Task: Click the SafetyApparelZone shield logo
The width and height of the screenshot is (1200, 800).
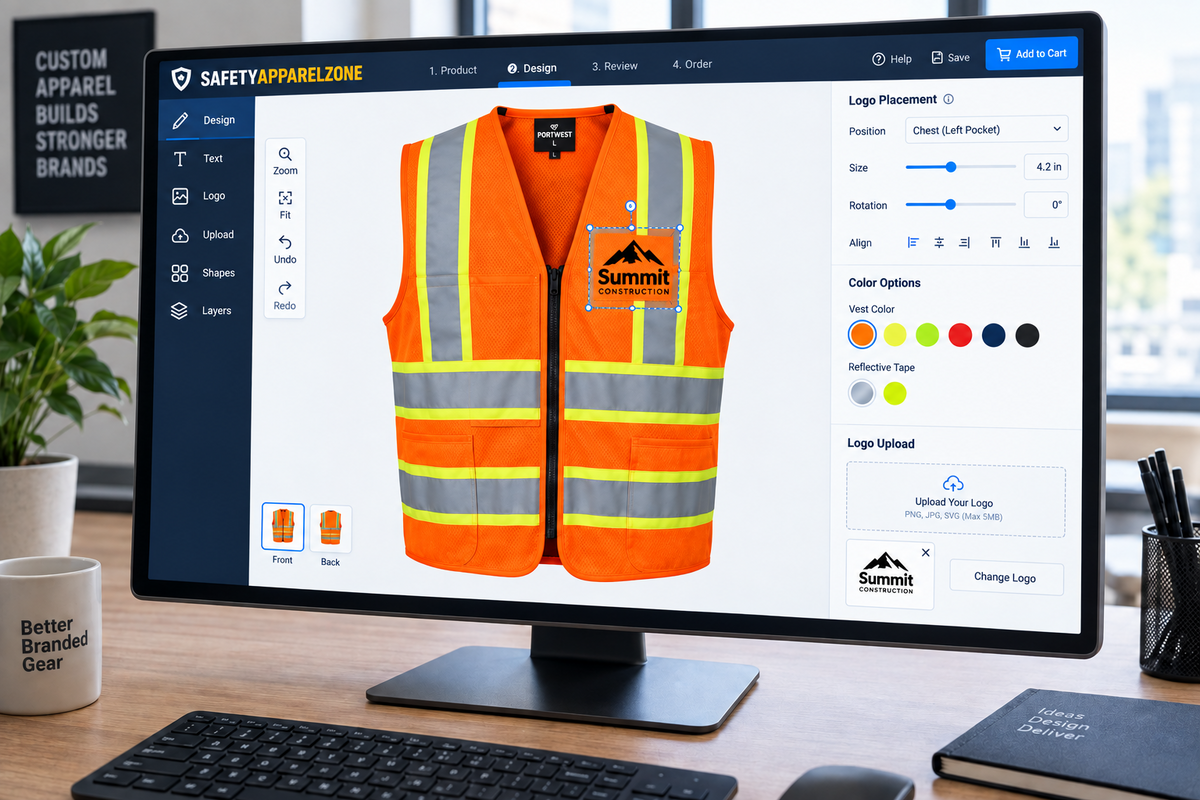Action: [x=181, y=78]
